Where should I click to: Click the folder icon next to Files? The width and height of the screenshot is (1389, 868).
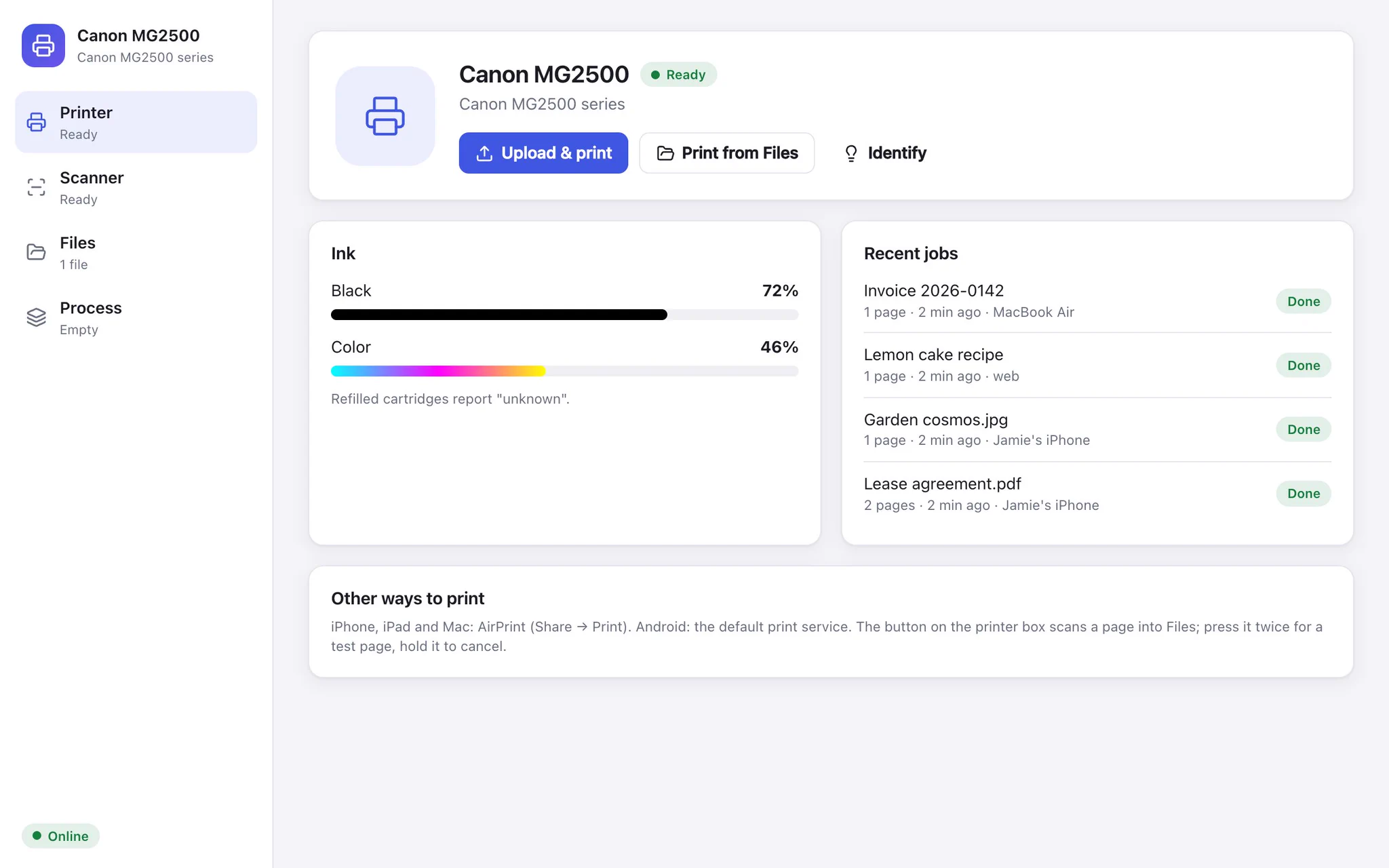(37, 252)
